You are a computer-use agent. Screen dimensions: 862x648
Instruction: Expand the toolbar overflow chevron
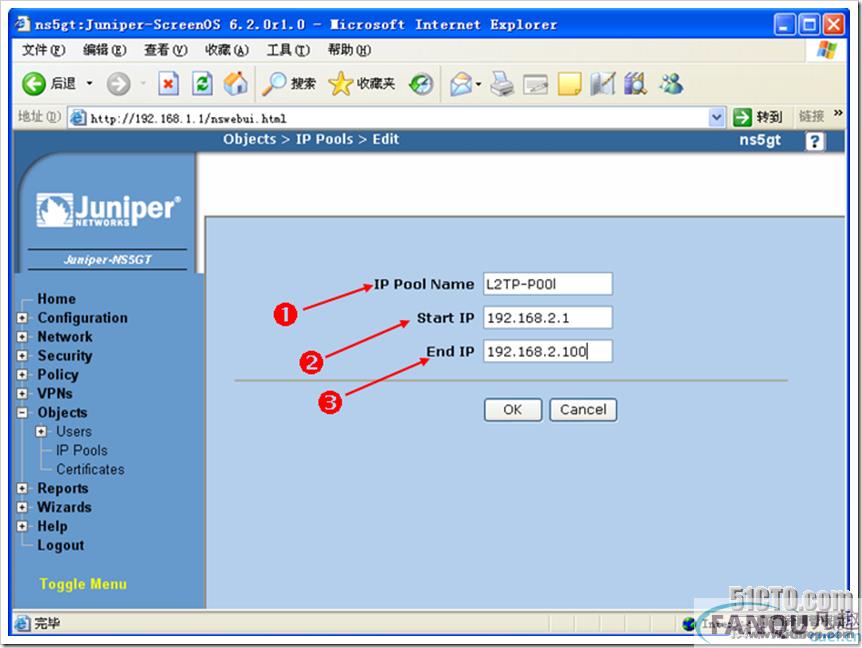pyautogui.click(x=838, y=113)
